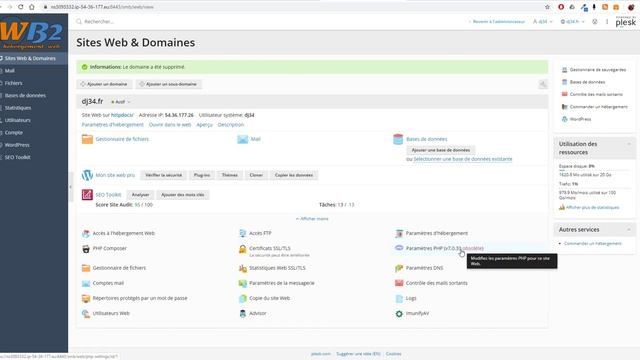Reload the page using browser refresh icon
Viewport: 640px width, 360px height.
[x=20, y=7]
